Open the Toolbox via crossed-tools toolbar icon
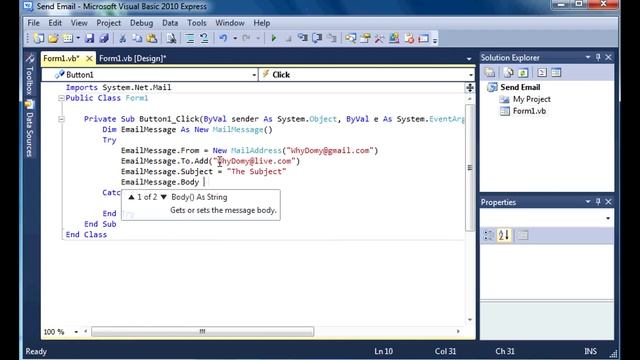Viewport: 640px width, 360px height. 379,38
